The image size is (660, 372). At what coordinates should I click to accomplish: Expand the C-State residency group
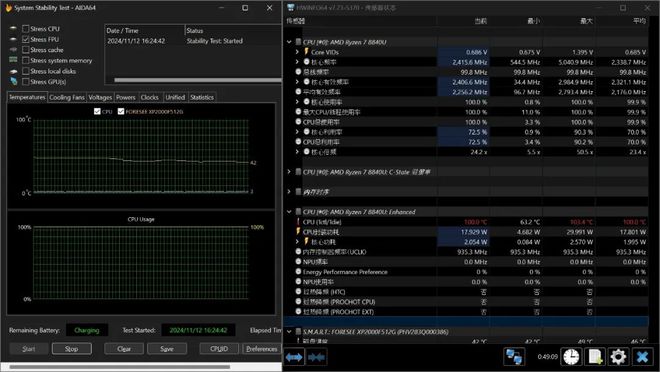(289, 172)
